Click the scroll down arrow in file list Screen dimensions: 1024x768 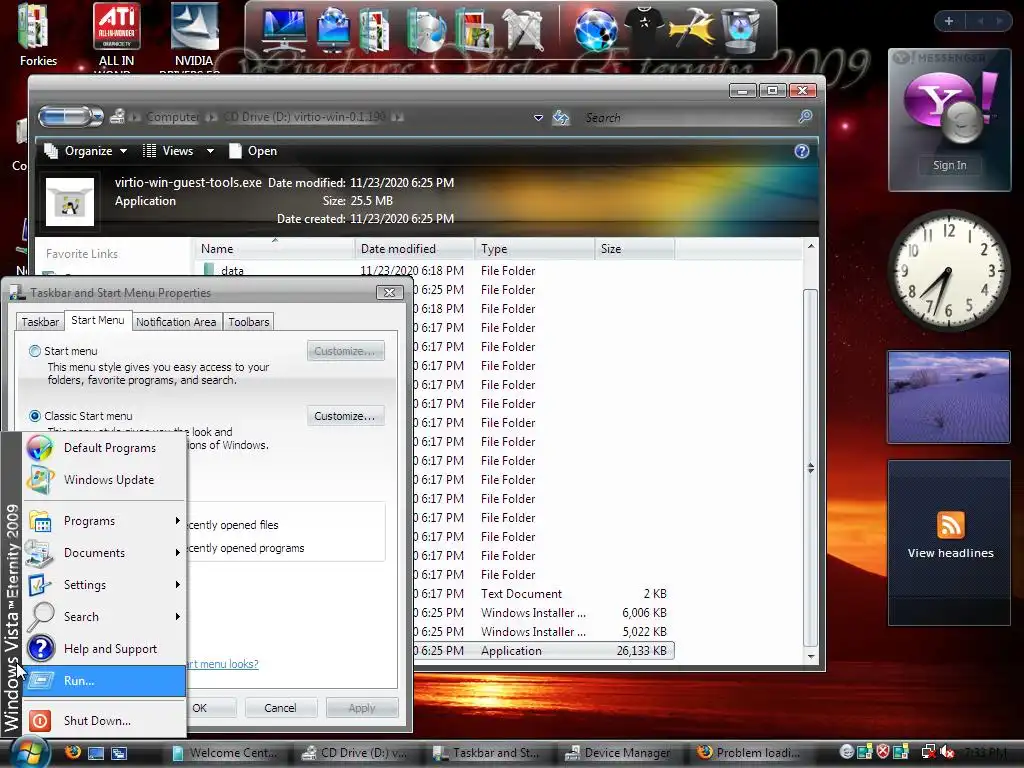[810, 656]
